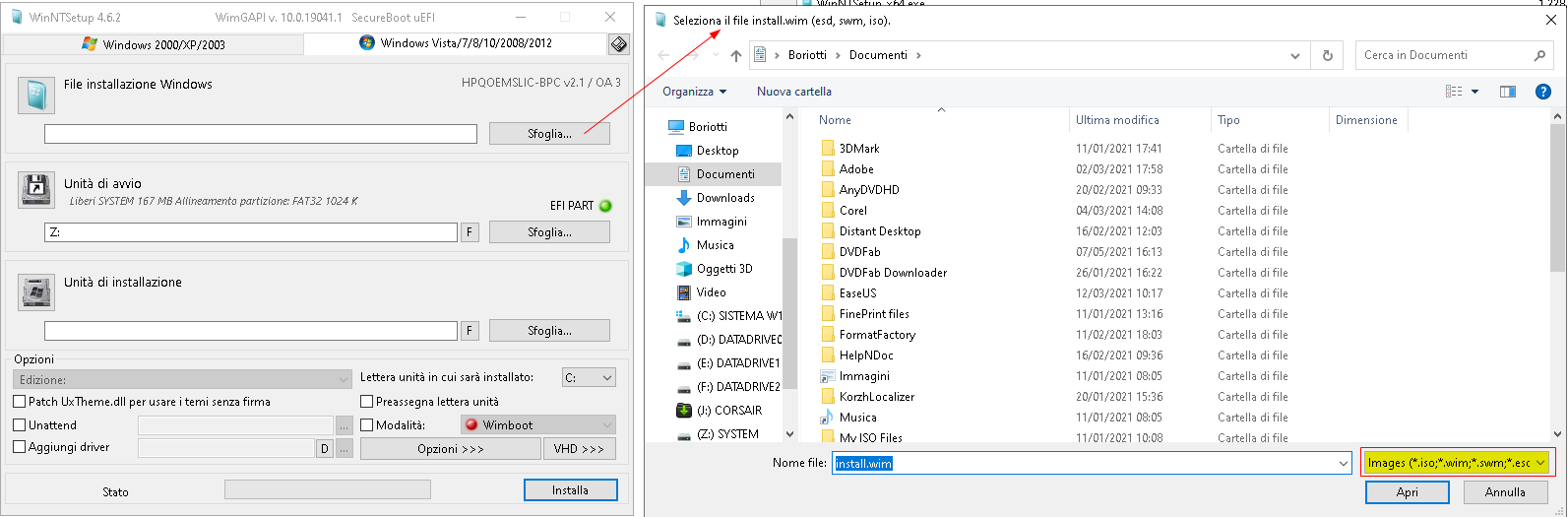
Task: Open the Organizza menu
Action: [x=694, y=92]
